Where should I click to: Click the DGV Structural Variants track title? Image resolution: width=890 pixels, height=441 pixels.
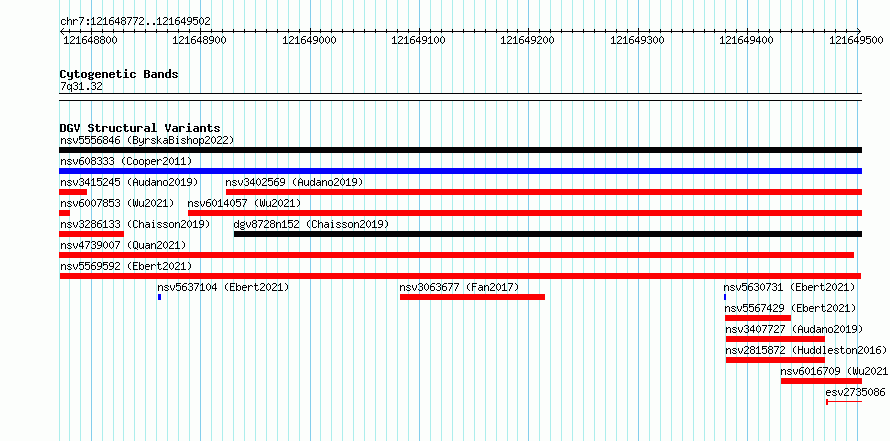(x=140, y=128)
